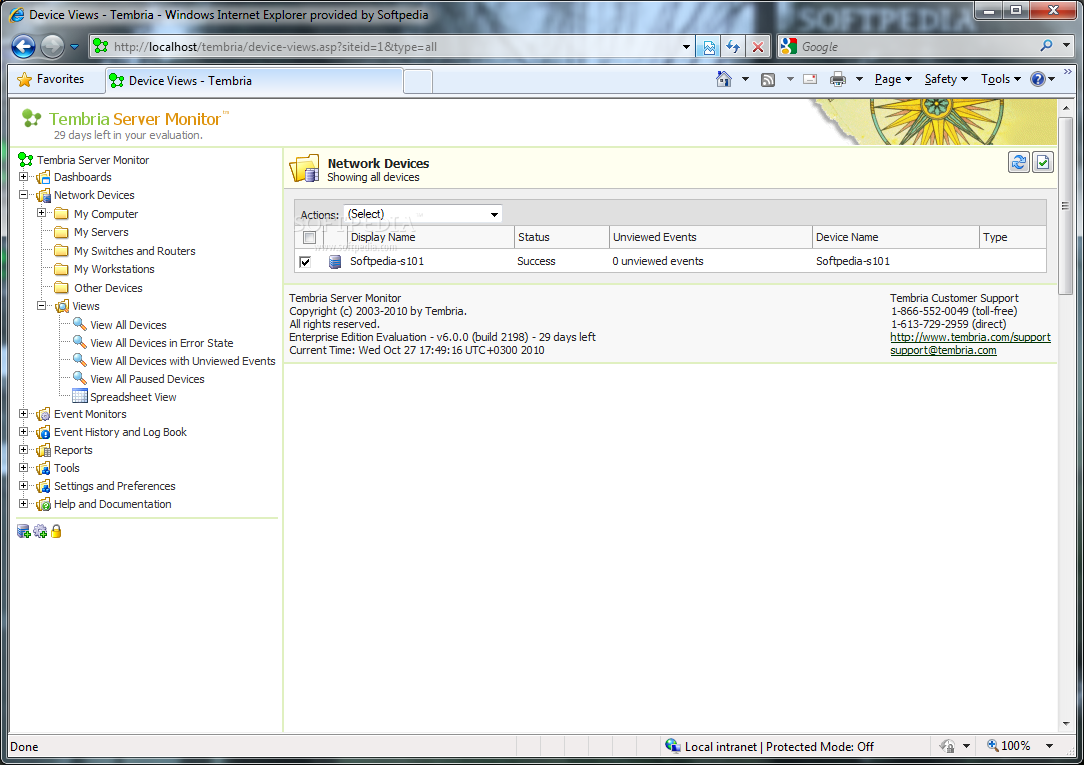Image resolution: width=1084 pixels, height=765 pixels.
Task: Open the Print options dropdown arrow
Action: 859,79
